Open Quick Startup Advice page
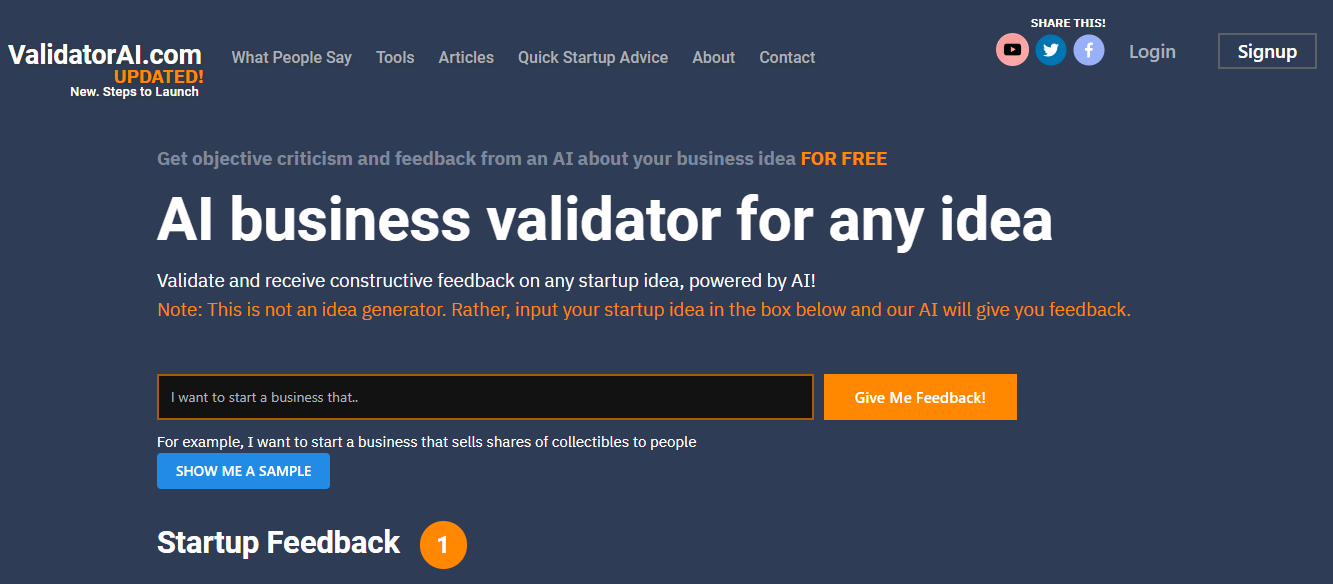The height and width of the screenshot is (584, 1333). coord(593,57)
